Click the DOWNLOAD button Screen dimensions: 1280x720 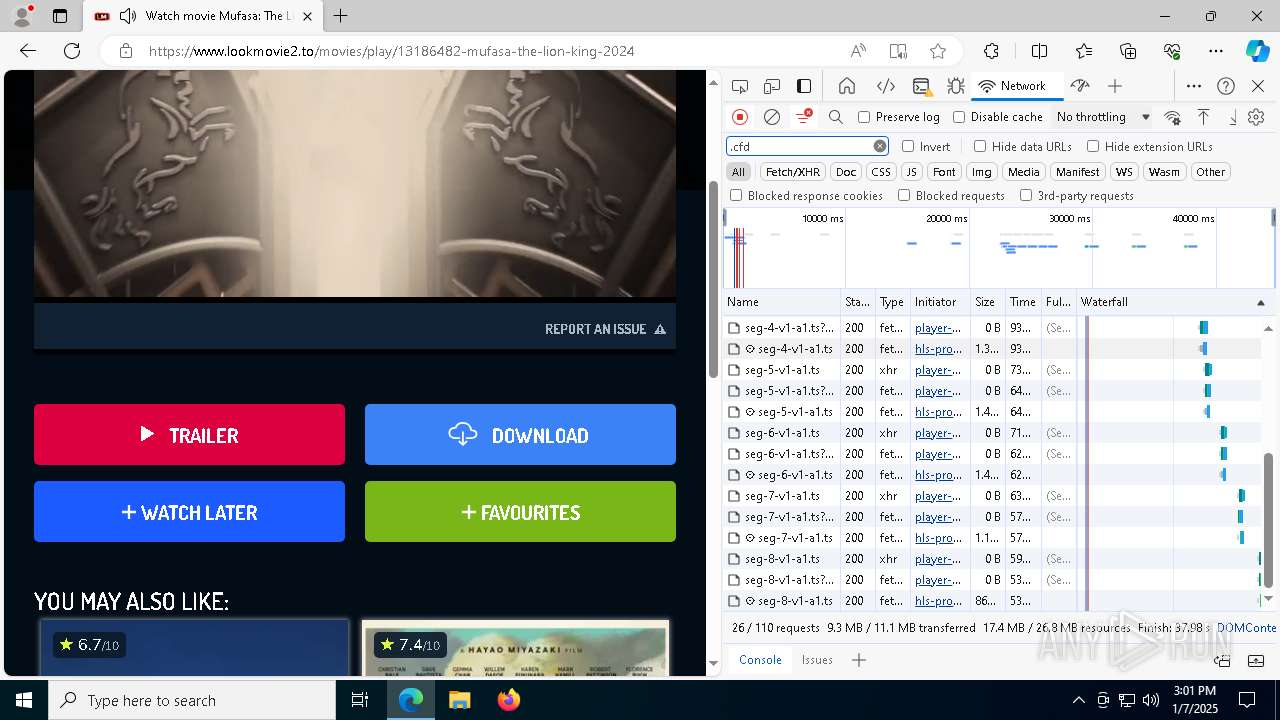tap(520, 435)
